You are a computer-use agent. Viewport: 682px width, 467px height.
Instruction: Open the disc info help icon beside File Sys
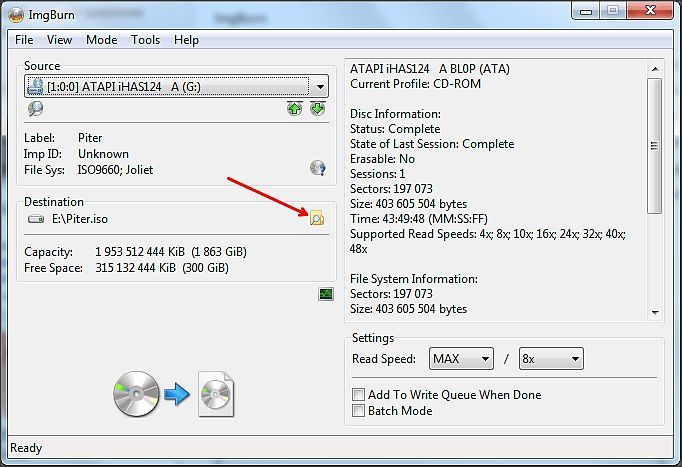pyautogui.click(x=318, y=168)
